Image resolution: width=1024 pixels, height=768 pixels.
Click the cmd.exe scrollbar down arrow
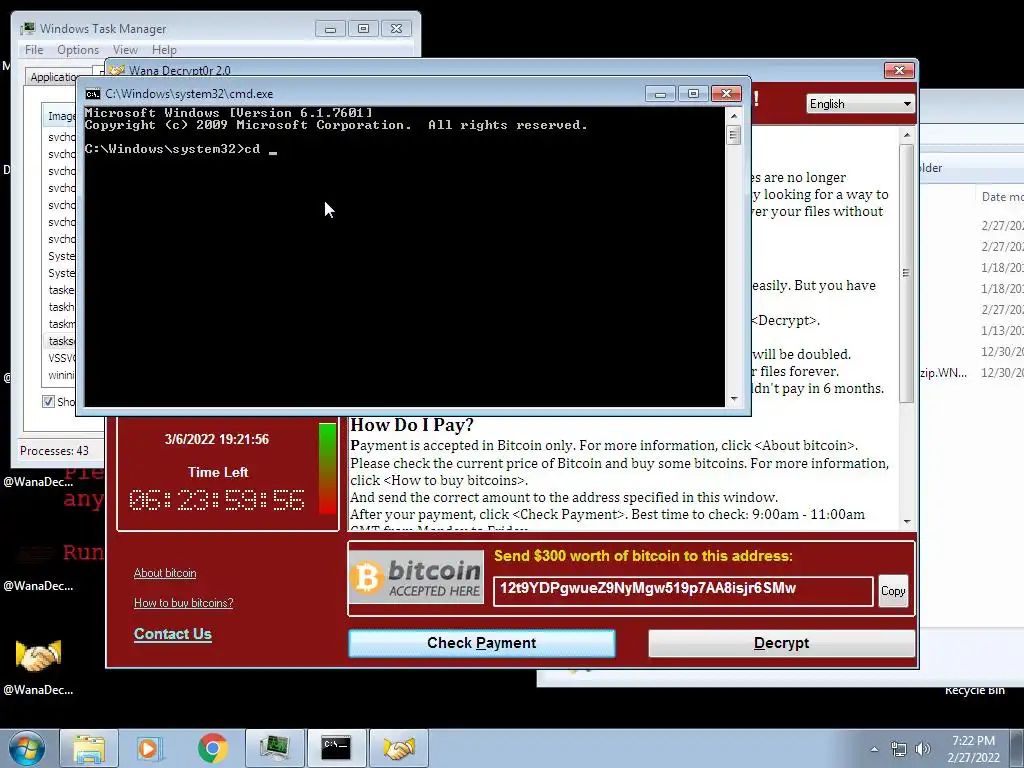pos(734,398)
